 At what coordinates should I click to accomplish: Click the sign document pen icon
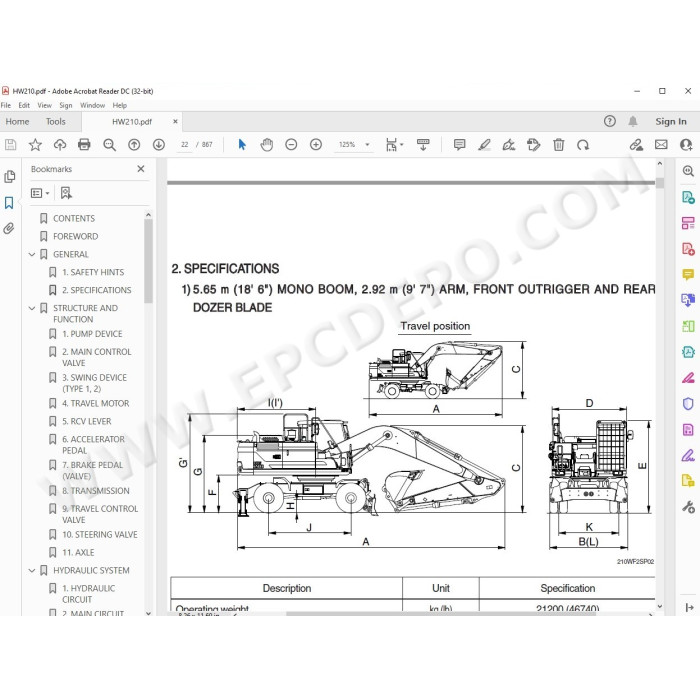[509, 145]
